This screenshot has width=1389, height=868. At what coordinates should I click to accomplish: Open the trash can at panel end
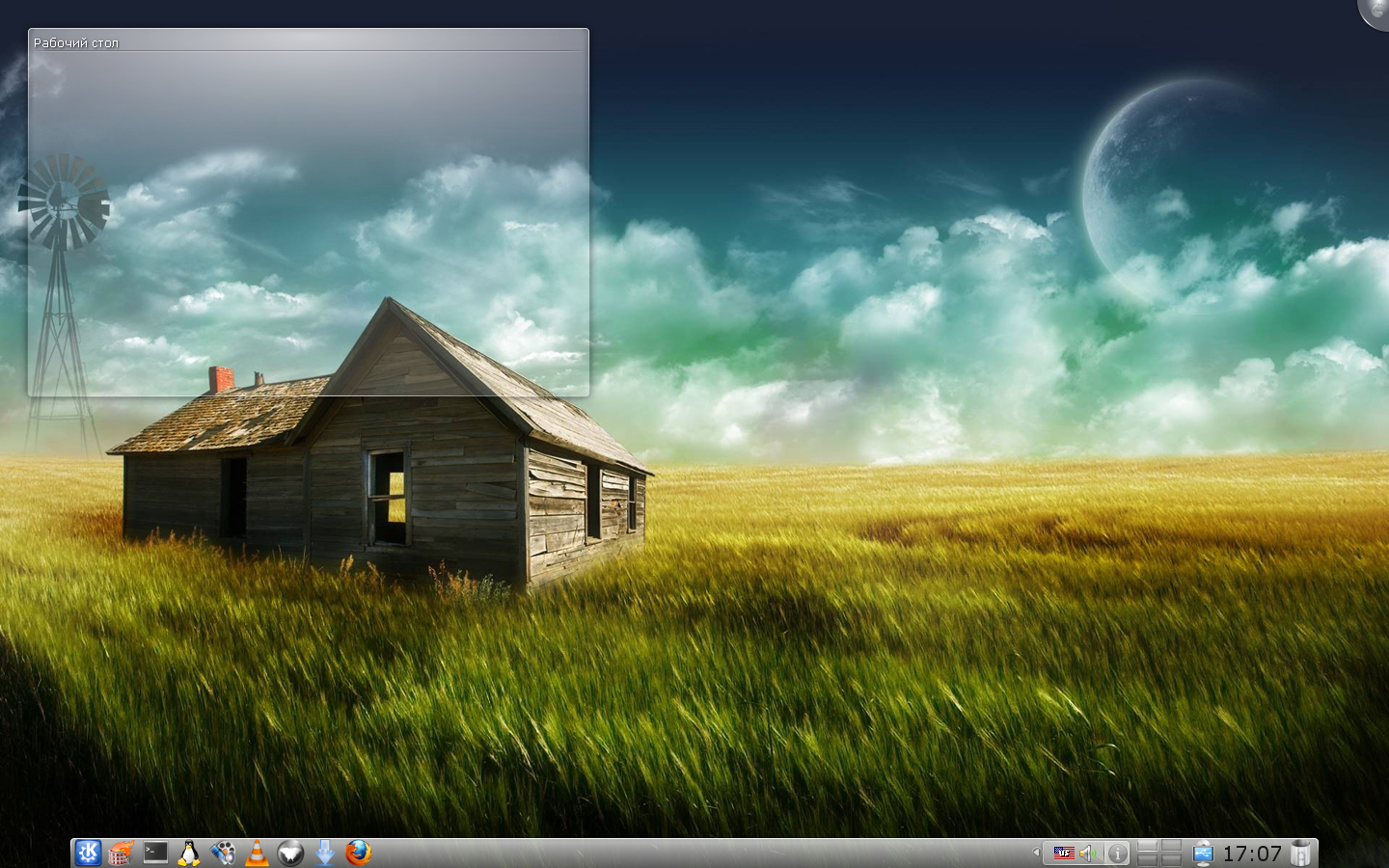pyautogui.click(x=1301, y=853)
